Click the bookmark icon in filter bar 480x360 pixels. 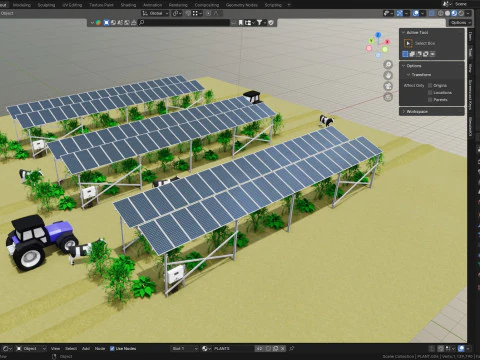tap(240, 23)
